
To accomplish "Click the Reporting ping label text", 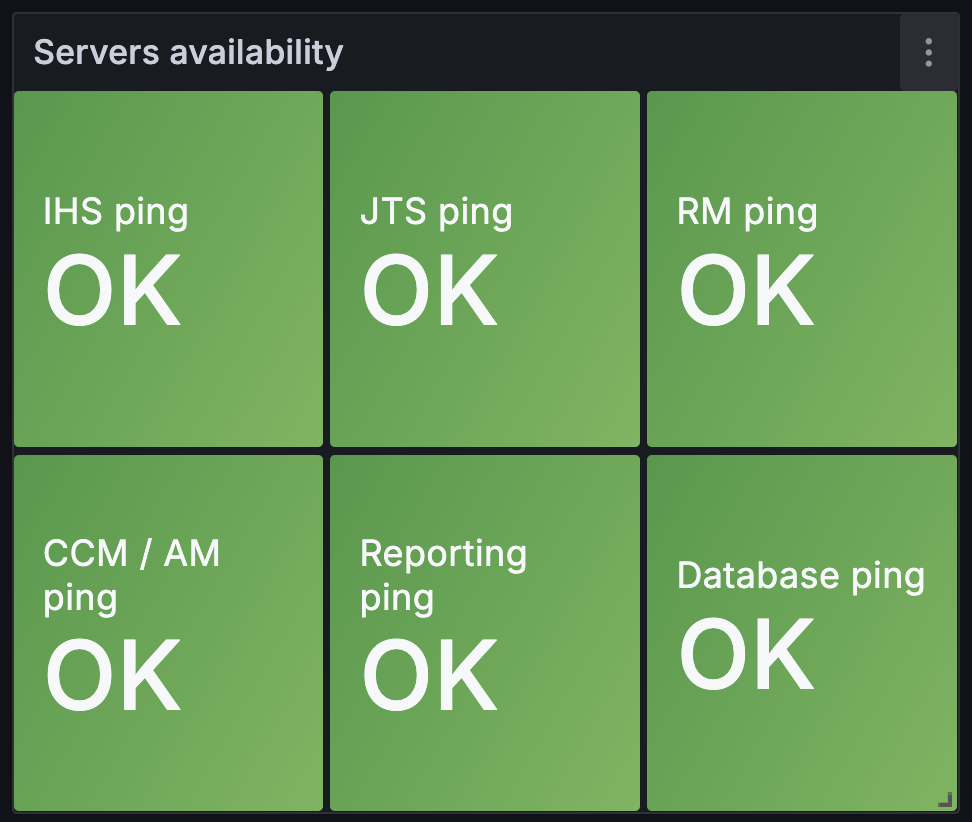I will (443, 577).
